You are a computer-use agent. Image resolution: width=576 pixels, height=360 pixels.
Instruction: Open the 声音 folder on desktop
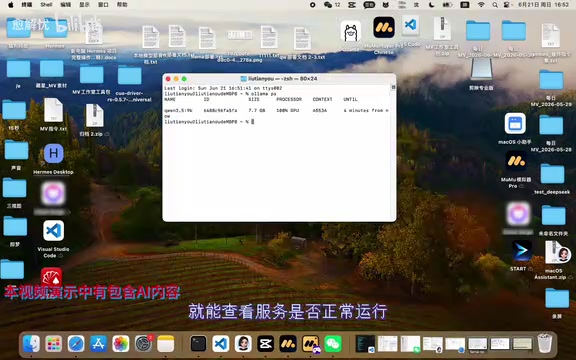click(16, 150)
